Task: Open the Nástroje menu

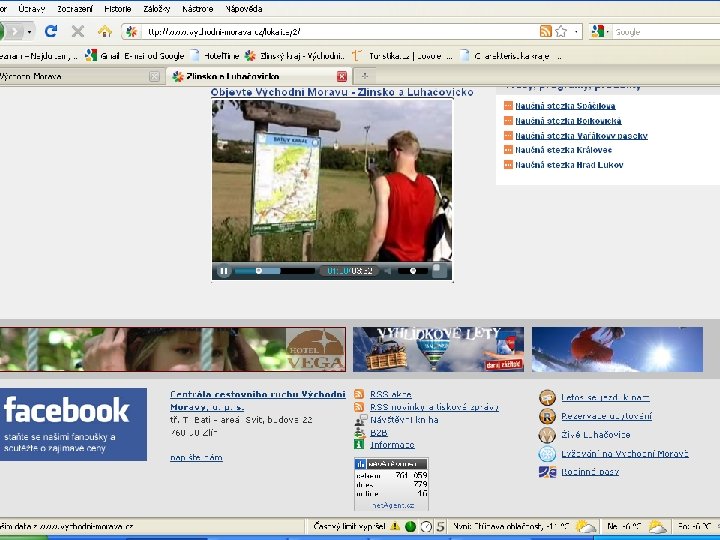Action: (197, 9)
